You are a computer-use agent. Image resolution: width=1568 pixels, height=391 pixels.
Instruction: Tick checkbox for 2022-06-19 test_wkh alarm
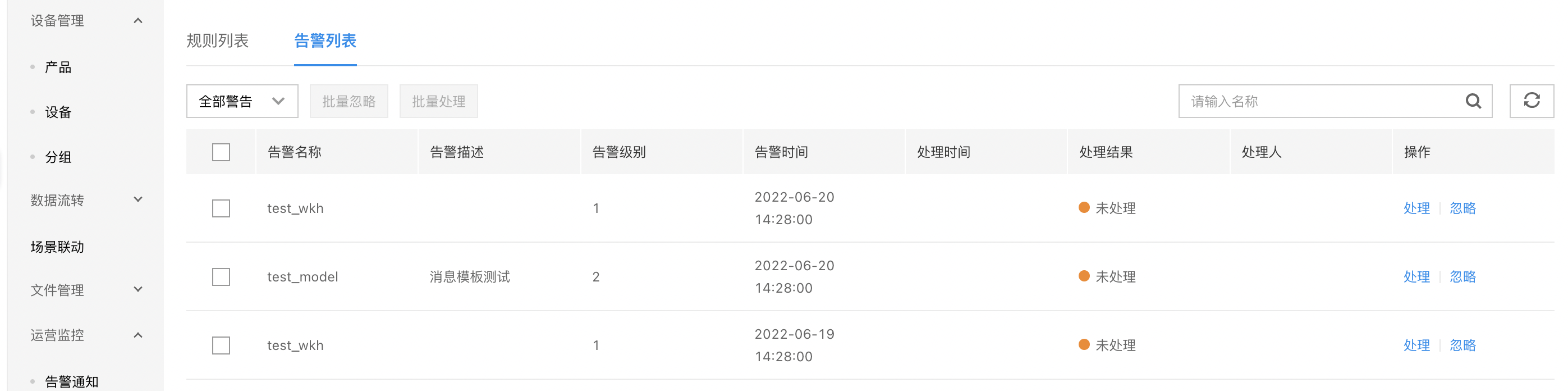(x=221, y=345)
